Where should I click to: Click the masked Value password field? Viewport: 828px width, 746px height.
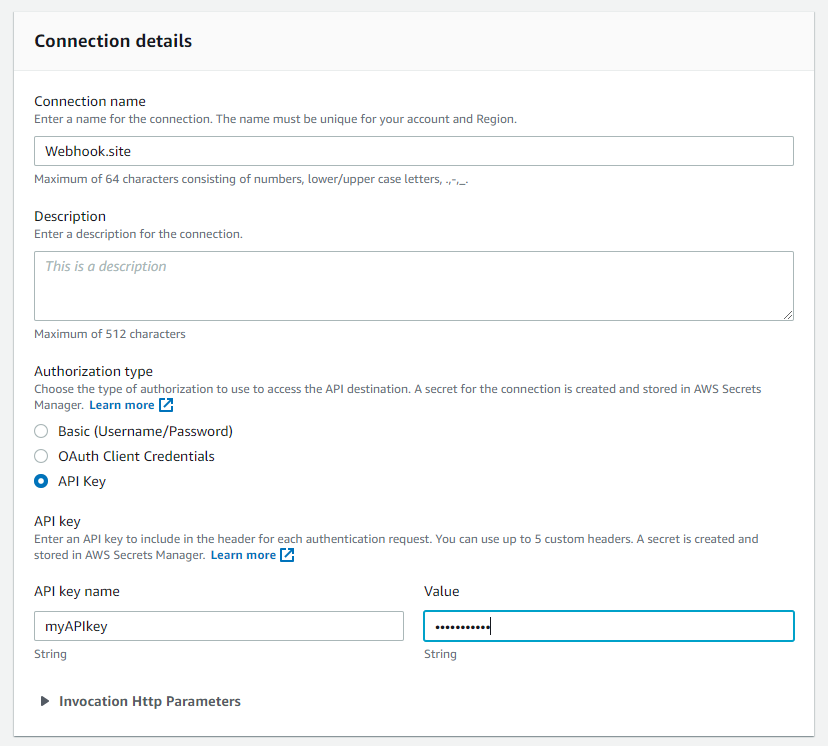click(608, 626)
